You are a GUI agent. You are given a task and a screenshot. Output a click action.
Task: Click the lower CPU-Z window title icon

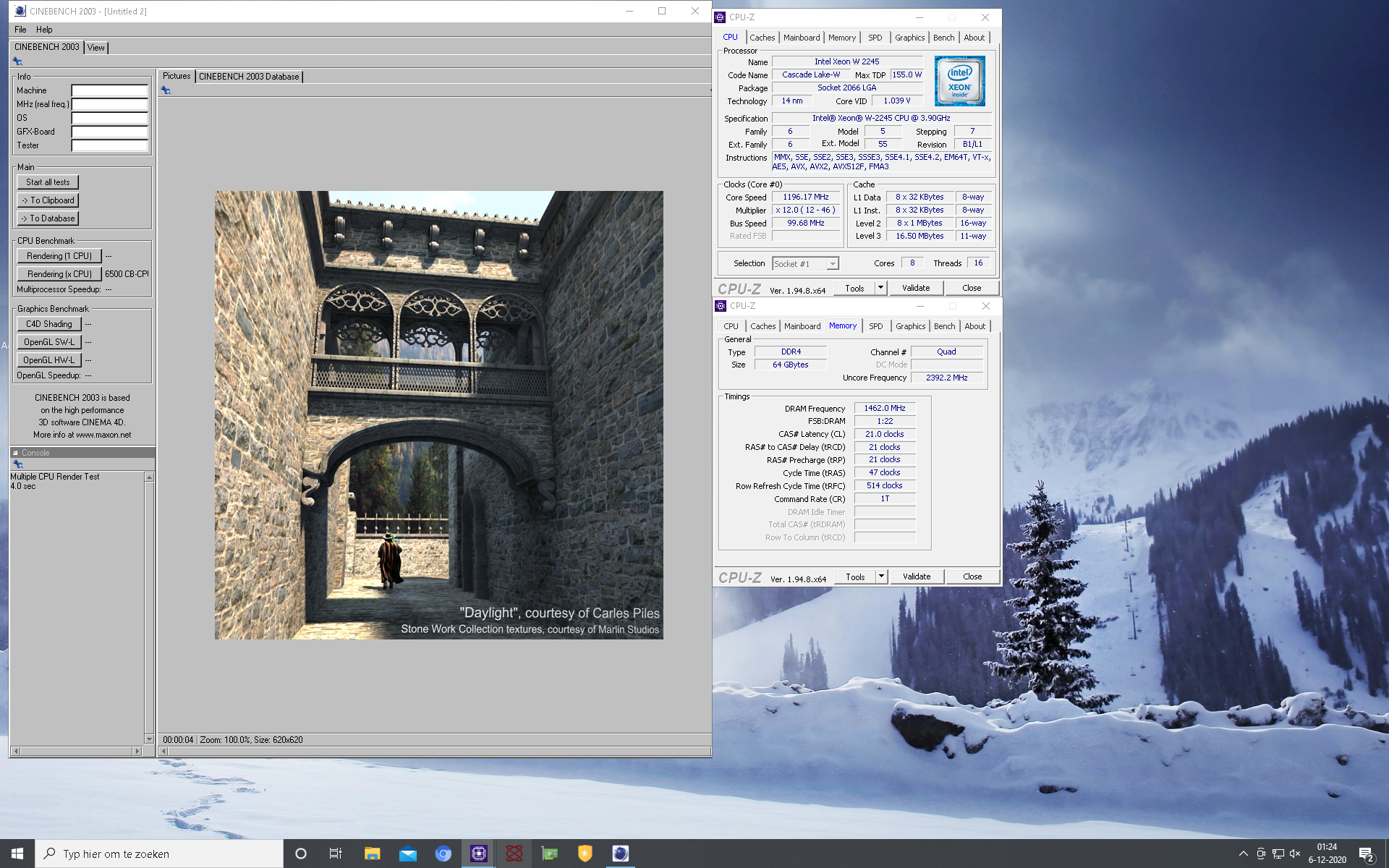pos(721,306)
